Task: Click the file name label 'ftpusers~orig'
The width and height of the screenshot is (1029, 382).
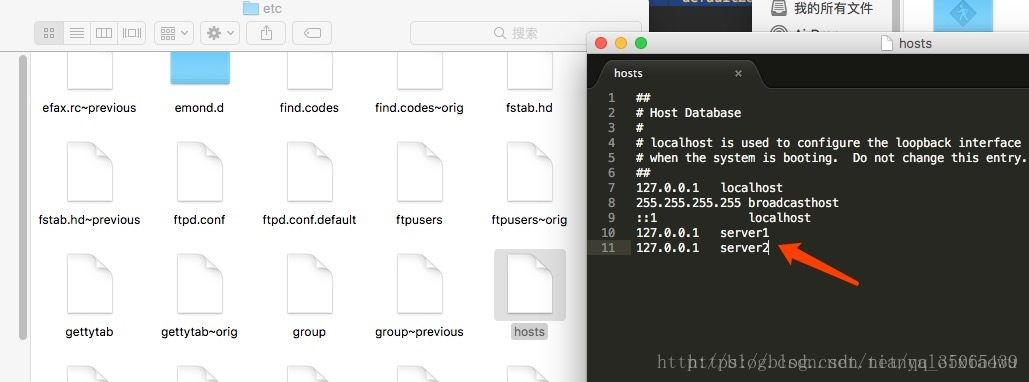Action: (x=529, y=220)
